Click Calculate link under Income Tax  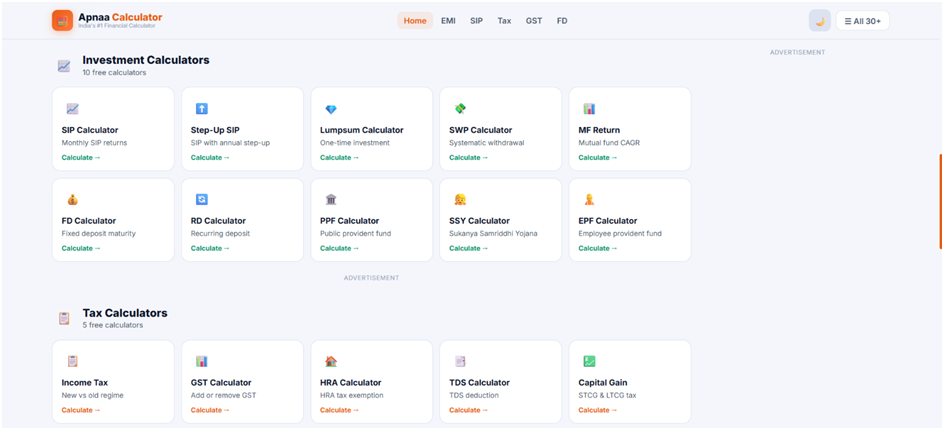[81, 410]
